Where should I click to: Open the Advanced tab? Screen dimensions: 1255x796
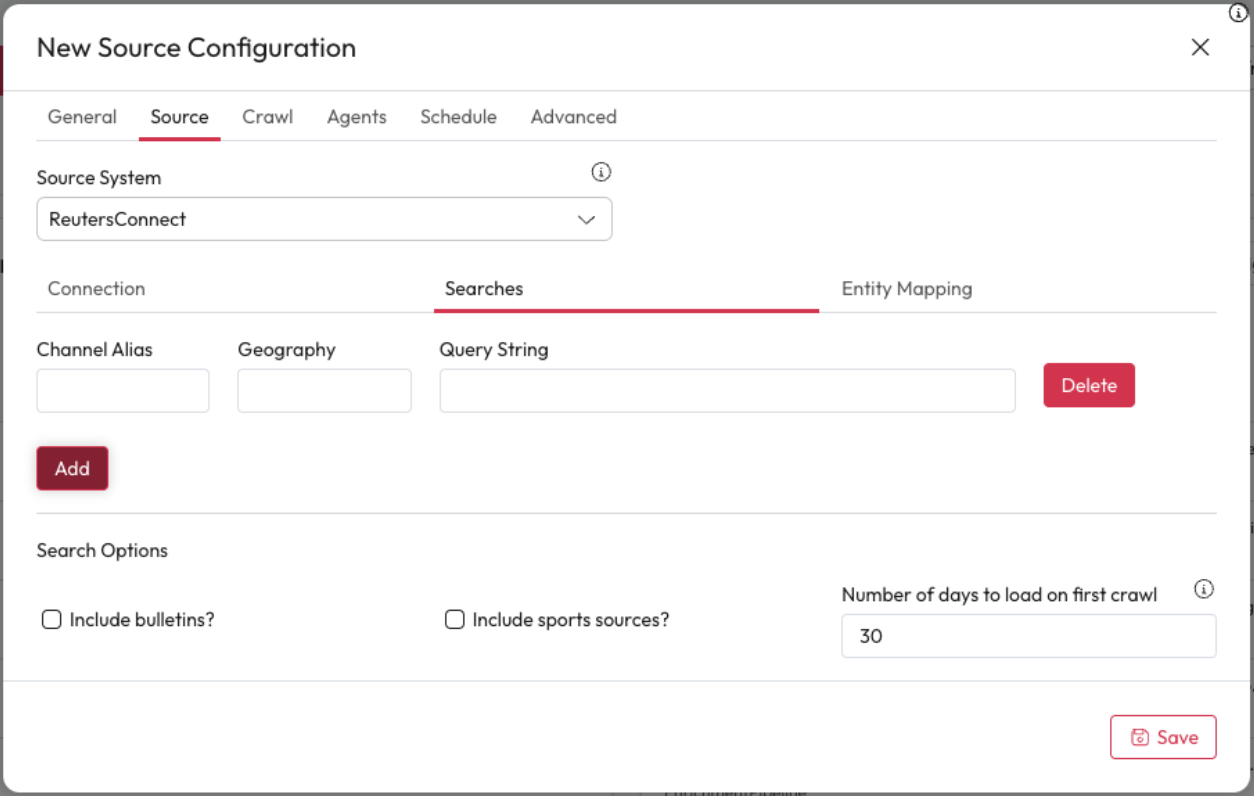(573, 117)
